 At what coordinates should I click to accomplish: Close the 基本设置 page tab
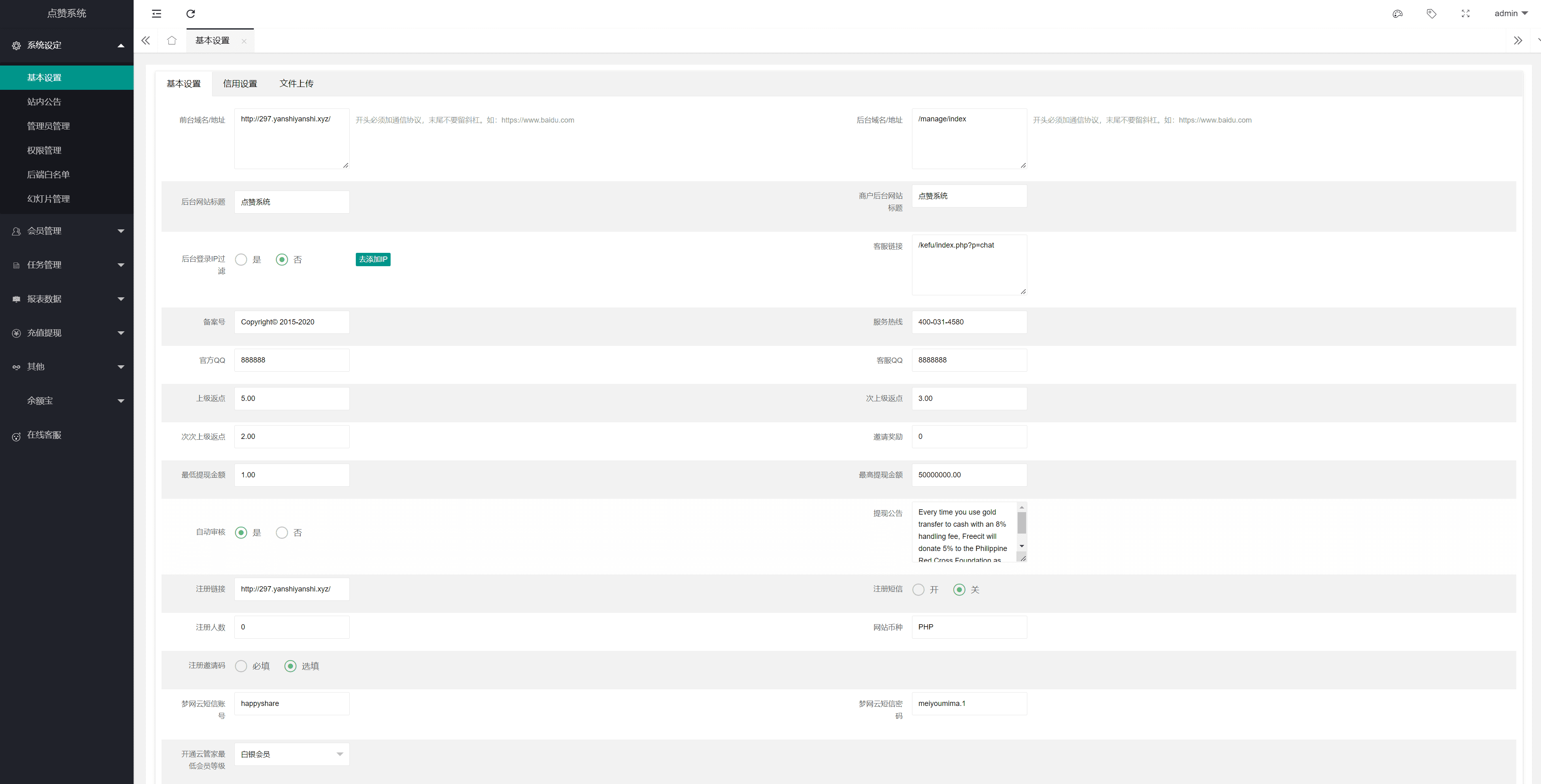tap(243, 41)
